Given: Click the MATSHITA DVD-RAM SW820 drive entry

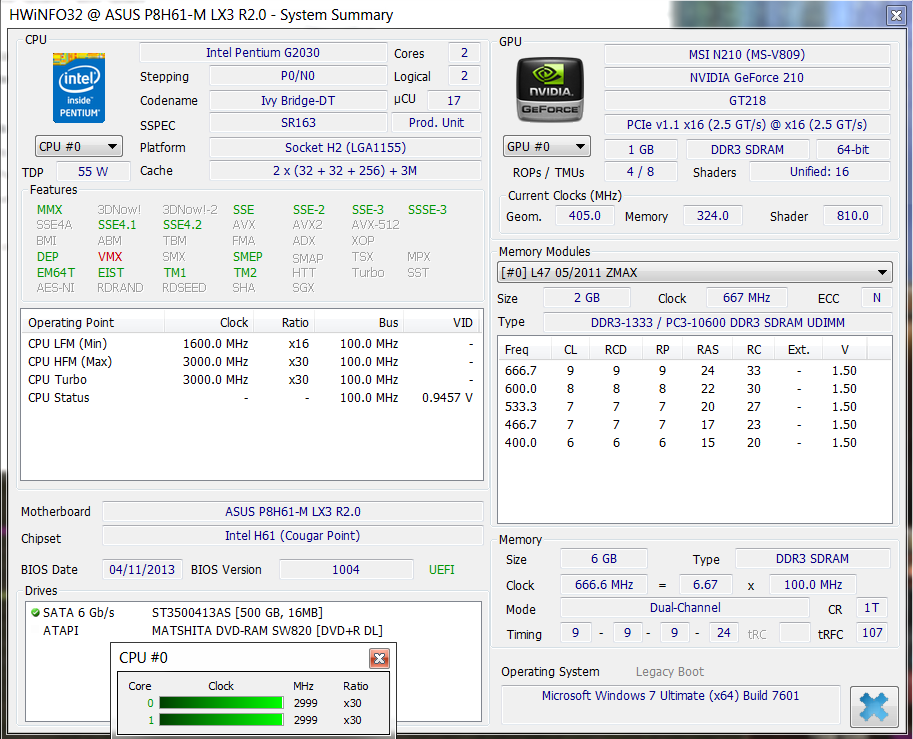Looking at the screenshot, I should point(267,631).
